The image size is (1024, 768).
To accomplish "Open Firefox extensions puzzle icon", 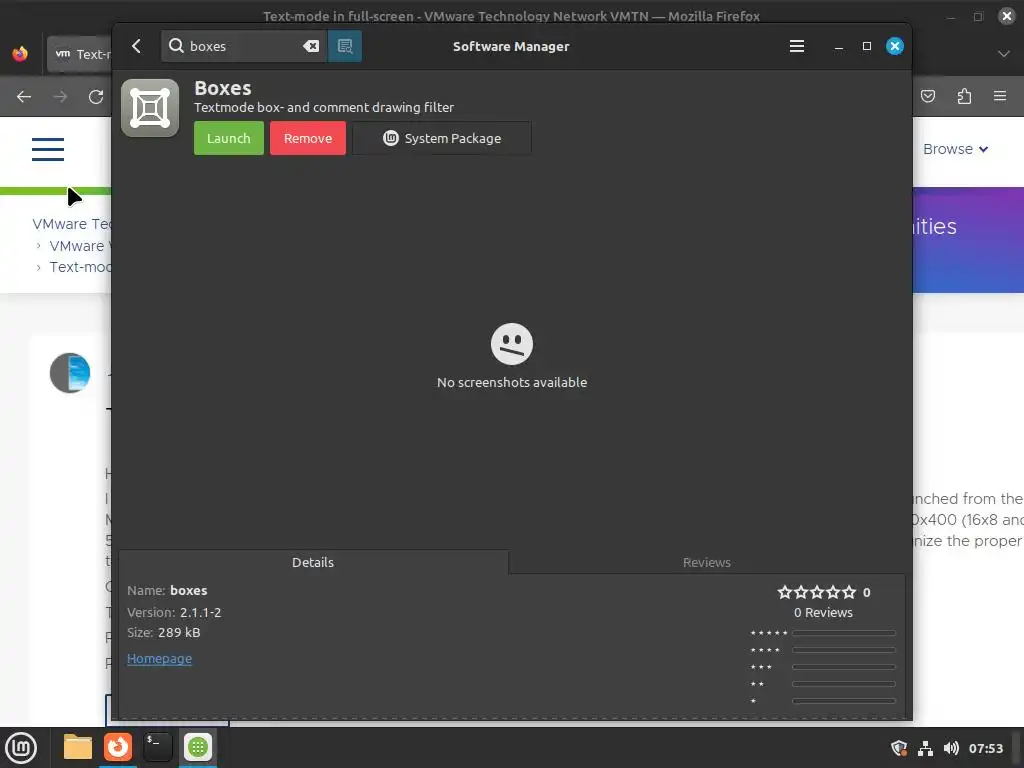I will [x=964, y=97].
